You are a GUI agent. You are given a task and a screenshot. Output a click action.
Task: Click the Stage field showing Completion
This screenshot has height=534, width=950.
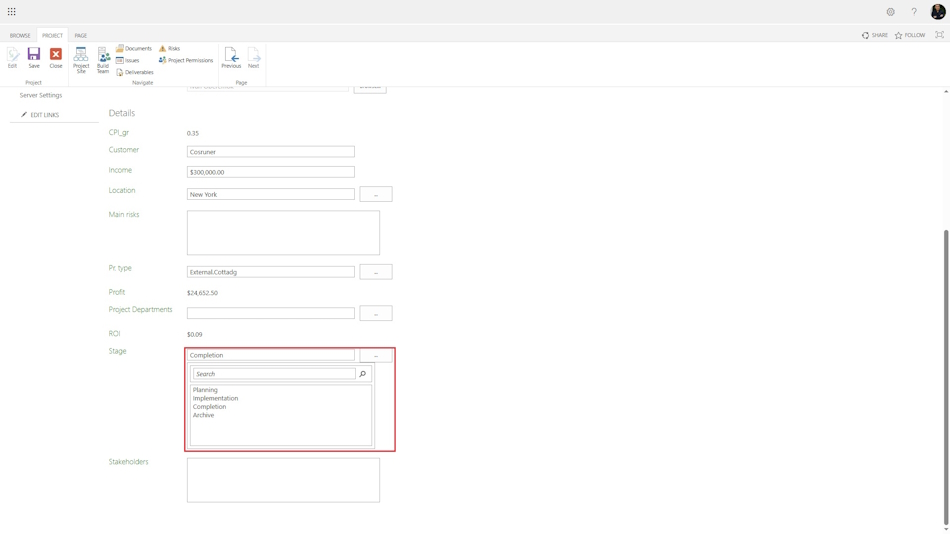pos(270,355)
